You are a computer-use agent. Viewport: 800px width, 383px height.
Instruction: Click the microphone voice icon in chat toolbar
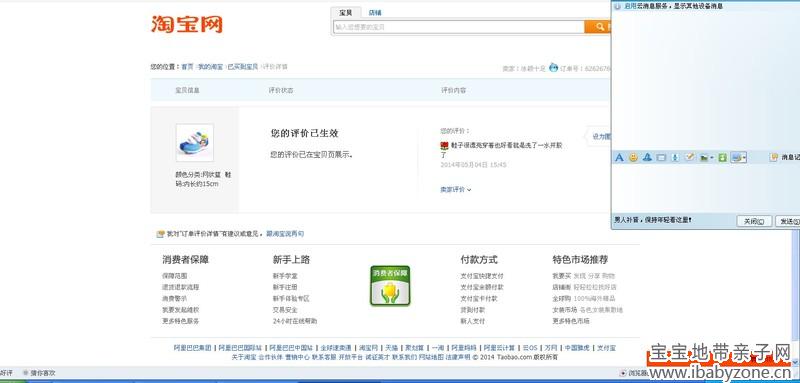coord(674,158)
